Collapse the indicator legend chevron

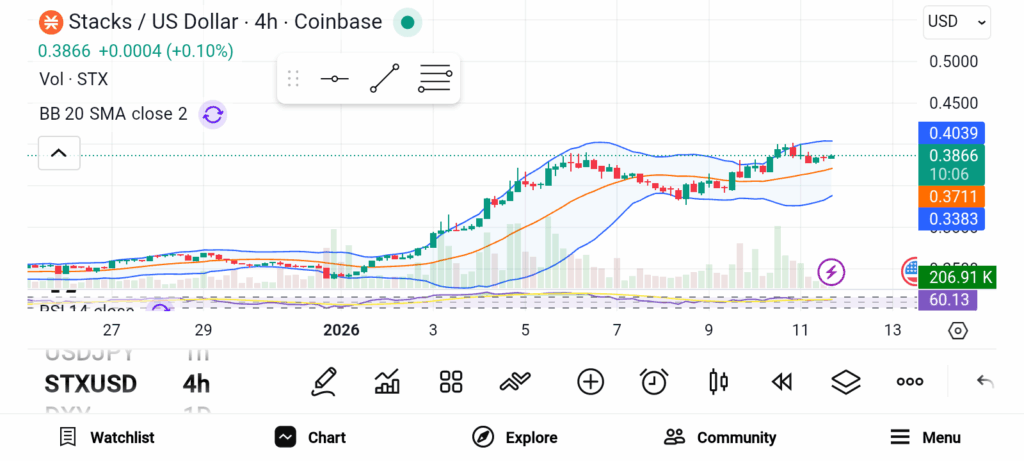[x=58, y=153]
